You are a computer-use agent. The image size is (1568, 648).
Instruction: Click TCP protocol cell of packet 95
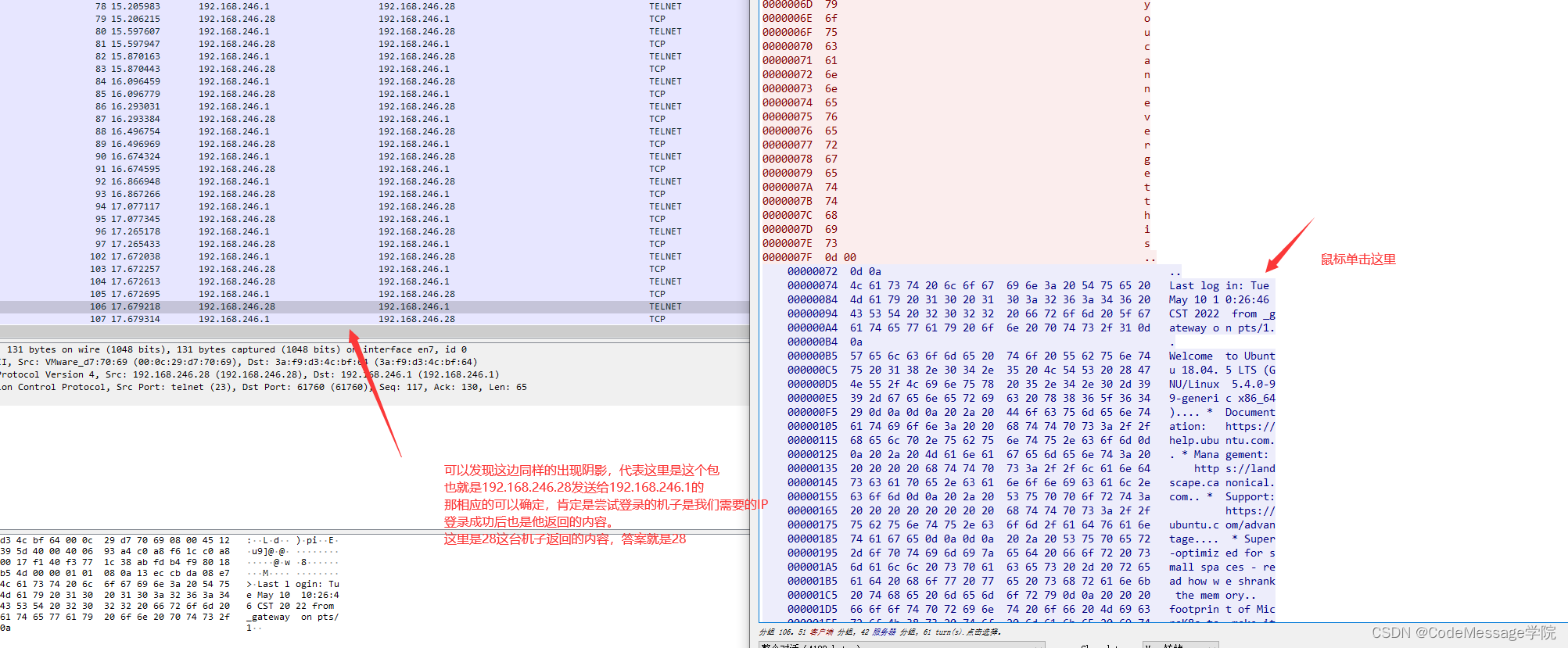[x=657, y=219]
